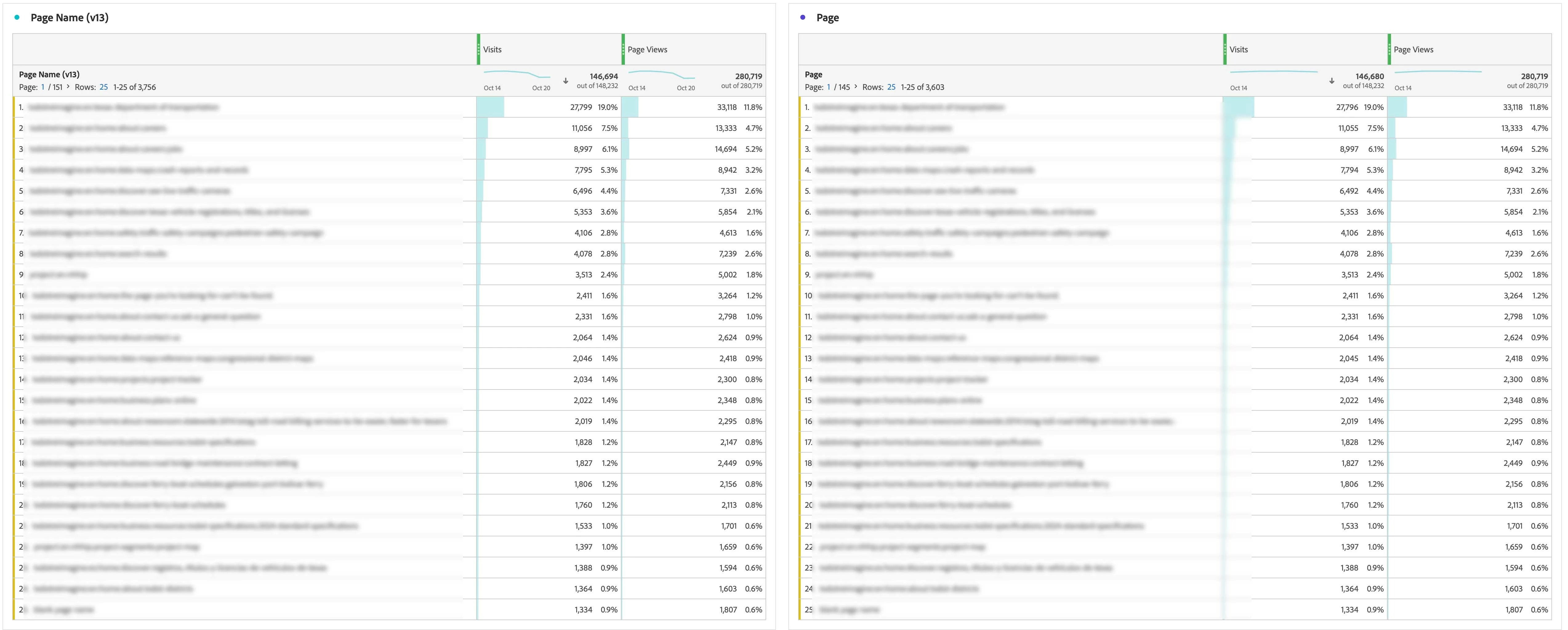This screenshot has width=1568, height=630.
Task: Open Rows count 25 selector in Page table
Action: [x=891, y=87]
